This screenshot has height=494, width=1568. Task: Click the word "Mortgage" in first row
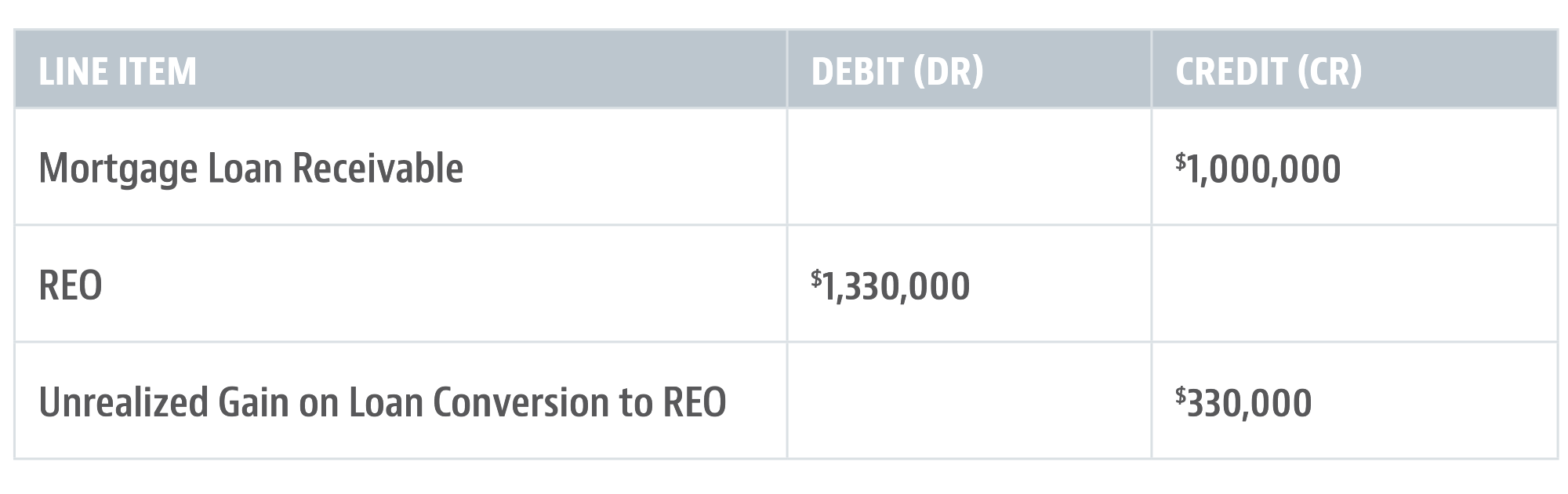pyautogui.click(x=118, y=169)
